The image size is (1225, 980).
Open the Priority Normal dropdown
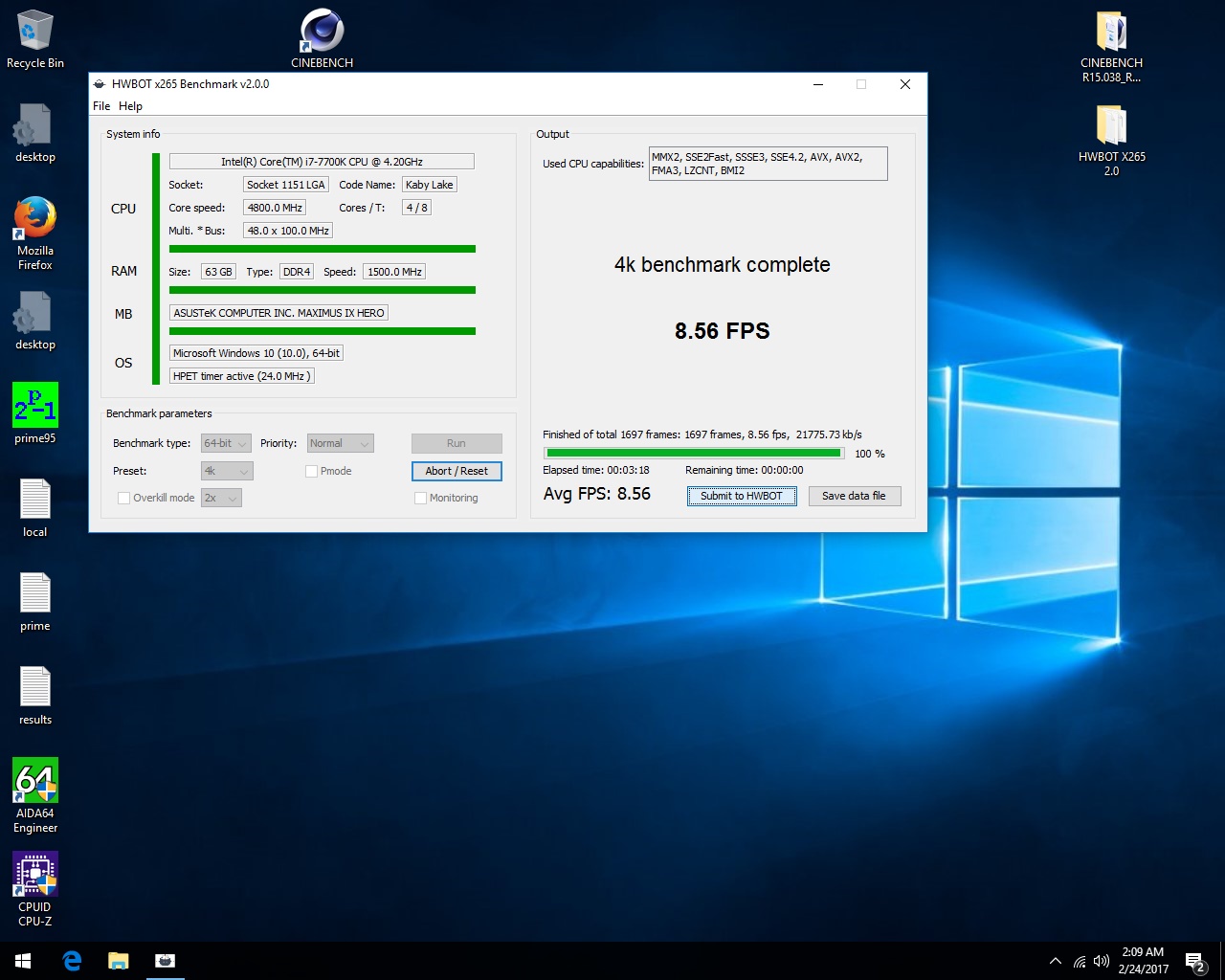(x=340, y=443)
